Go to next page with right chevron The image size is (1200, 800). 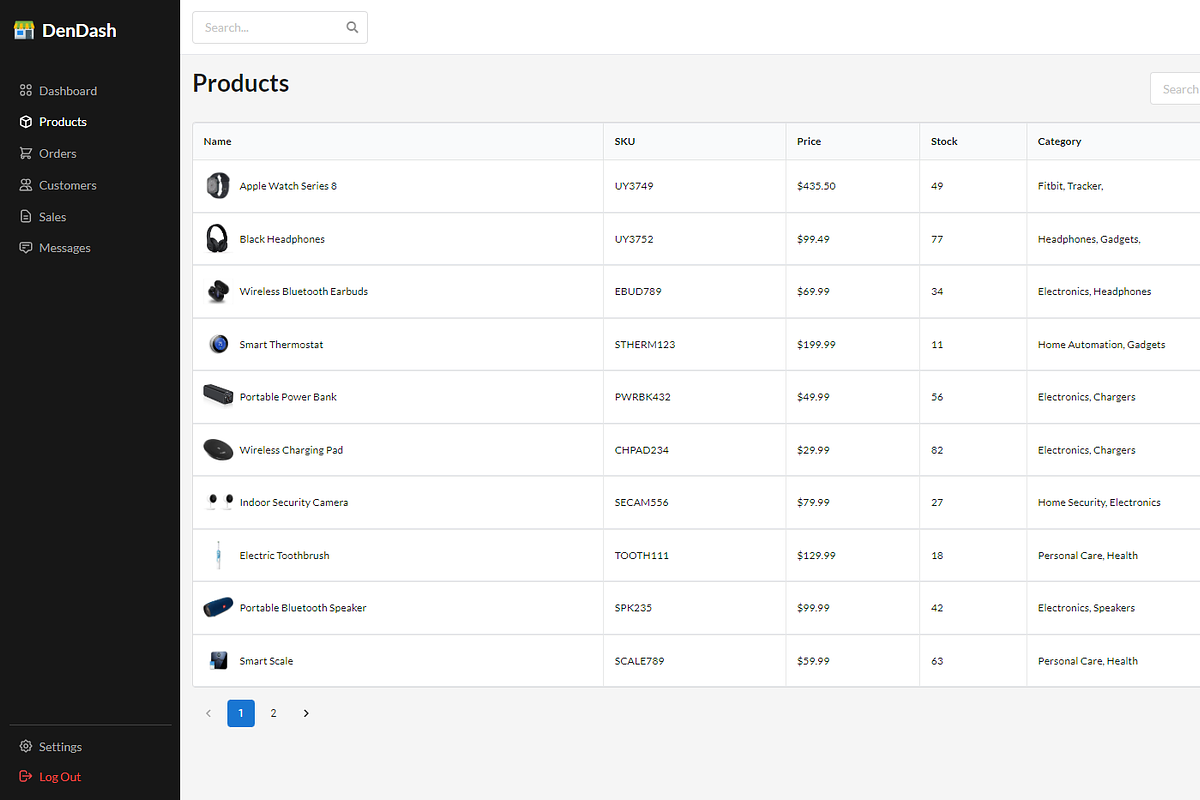pos(306,713)
